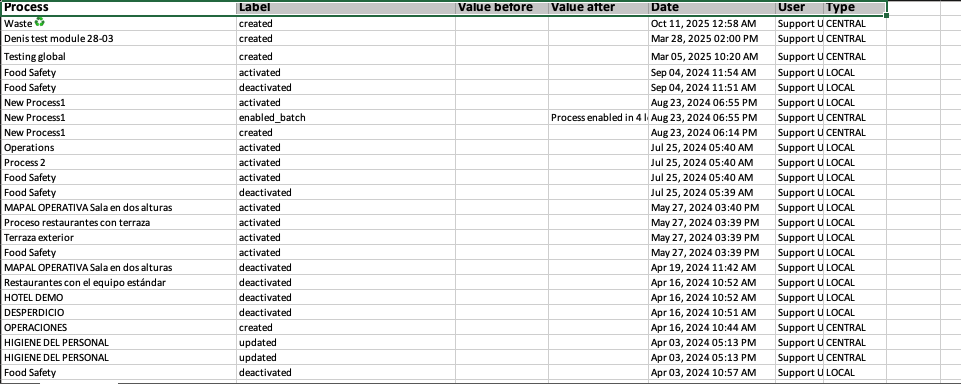
Task: Click the Value before header cell
Action: [502, 8]
